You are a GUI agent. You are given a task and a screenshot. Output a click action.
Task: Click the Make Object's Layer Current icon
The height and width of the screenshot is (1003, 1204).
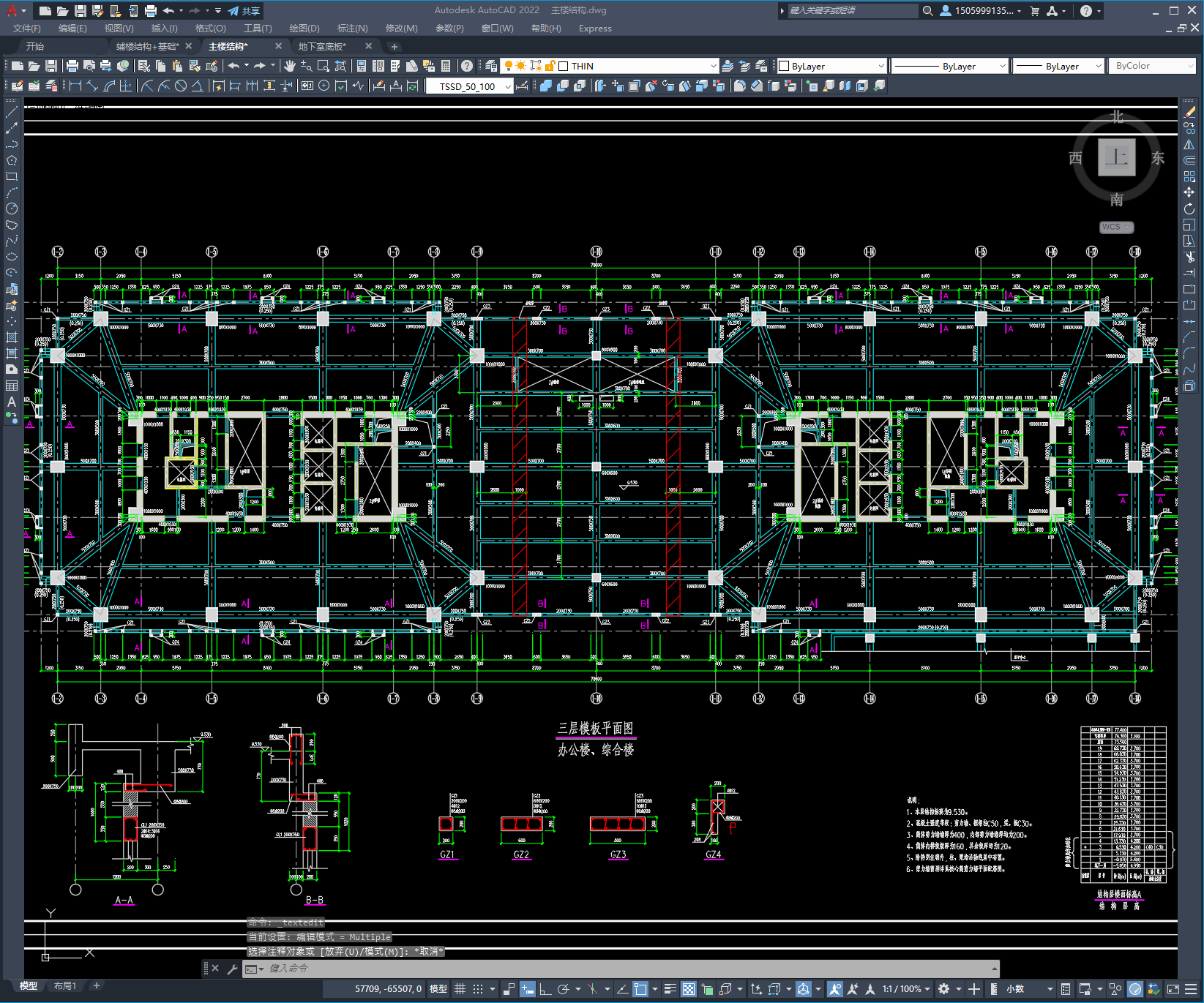728,66
